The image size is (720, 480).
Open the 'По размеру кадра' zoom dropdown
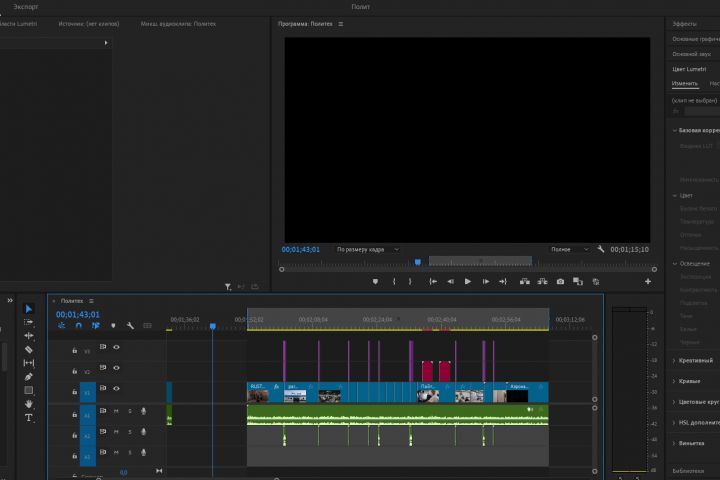(367, 249)
